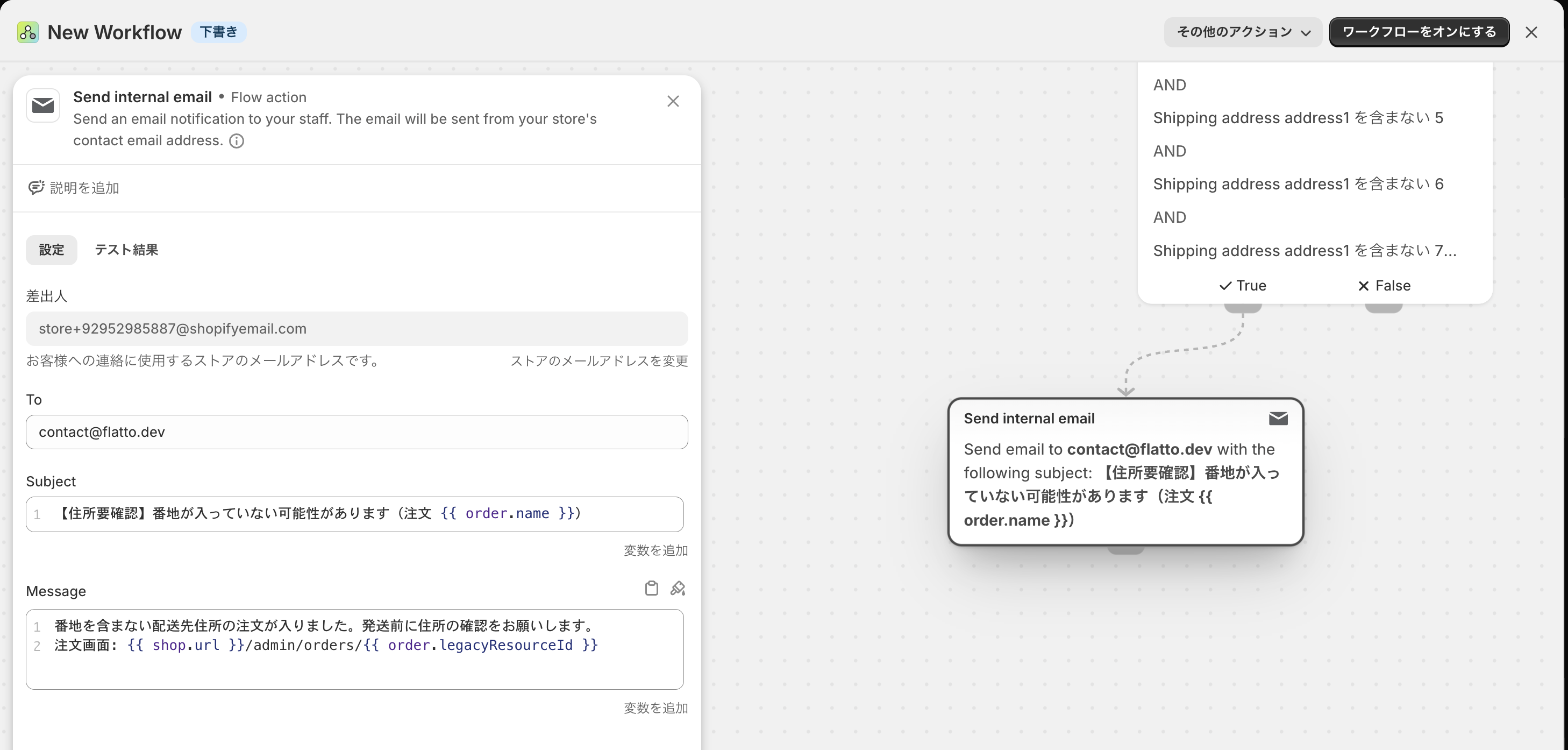
Task: Click ストアのメールアドレスを変更 link
Action: click(599, 360)
